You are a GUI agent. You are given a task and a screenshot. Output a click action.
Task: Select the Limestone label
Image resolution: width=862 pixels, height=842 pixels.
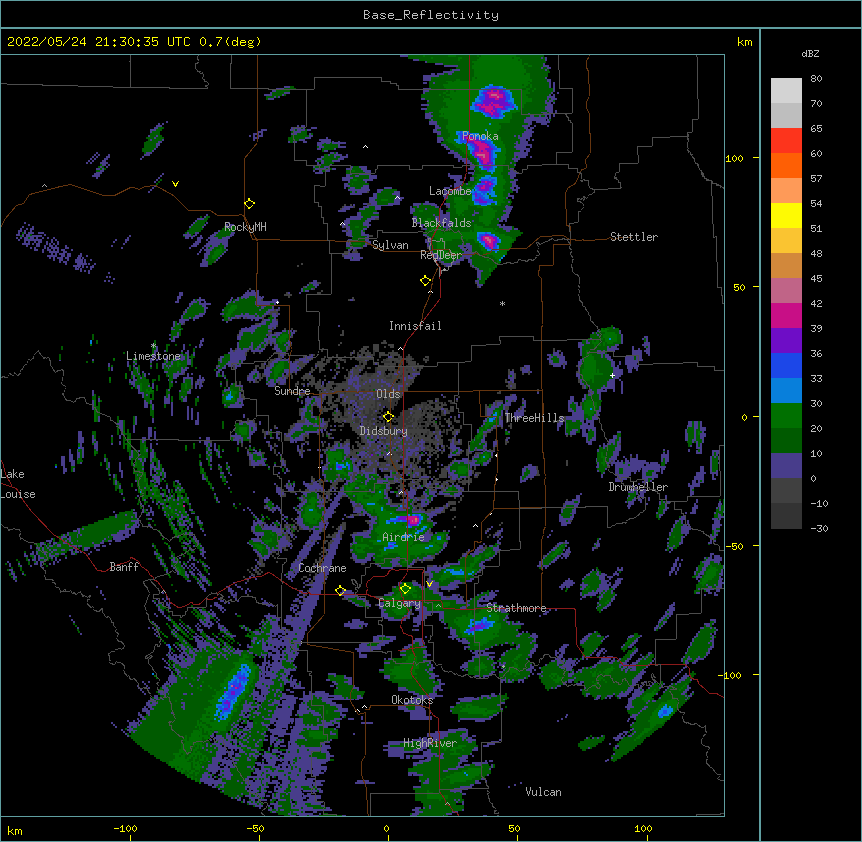pos(153,356)
